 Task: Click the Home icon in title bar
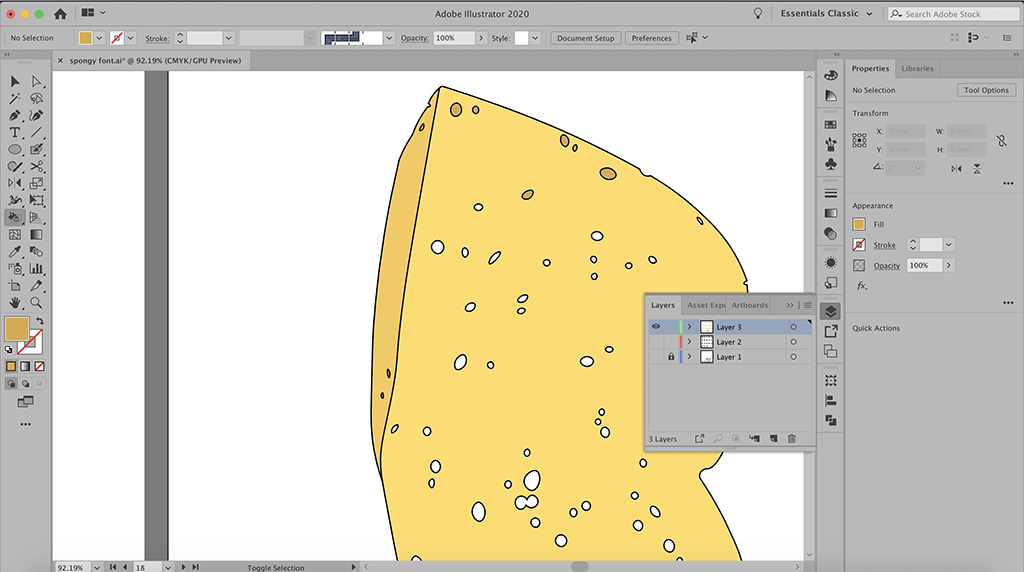60,14
